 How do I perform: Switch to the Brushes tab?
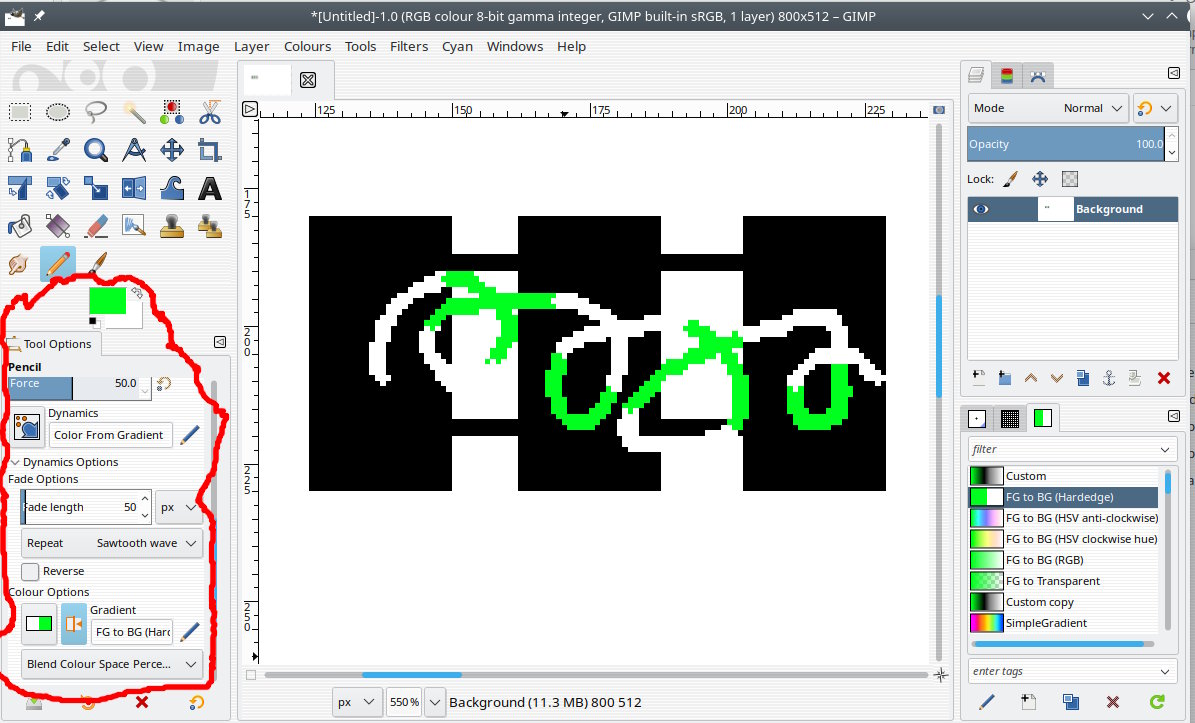click(x=978, y=418)
